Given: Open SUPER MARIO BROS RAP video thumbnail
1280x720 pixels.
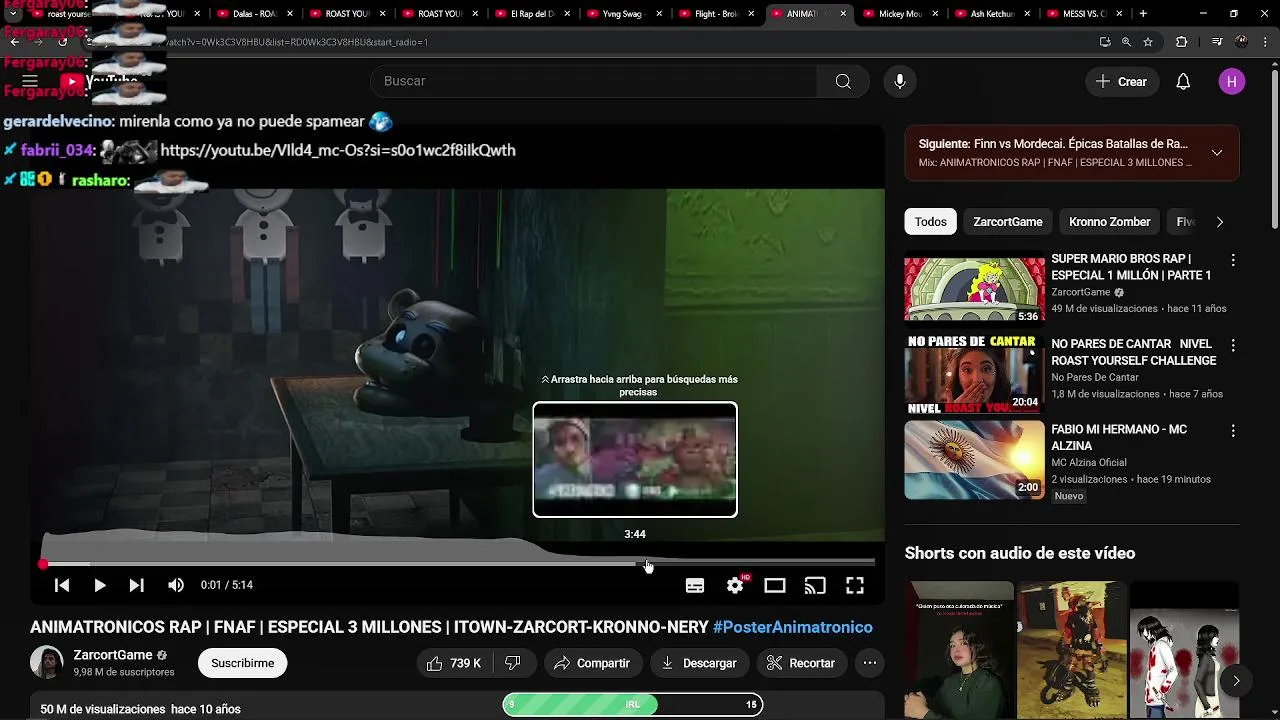Looking at the screenshot, I should pos(974,288).
